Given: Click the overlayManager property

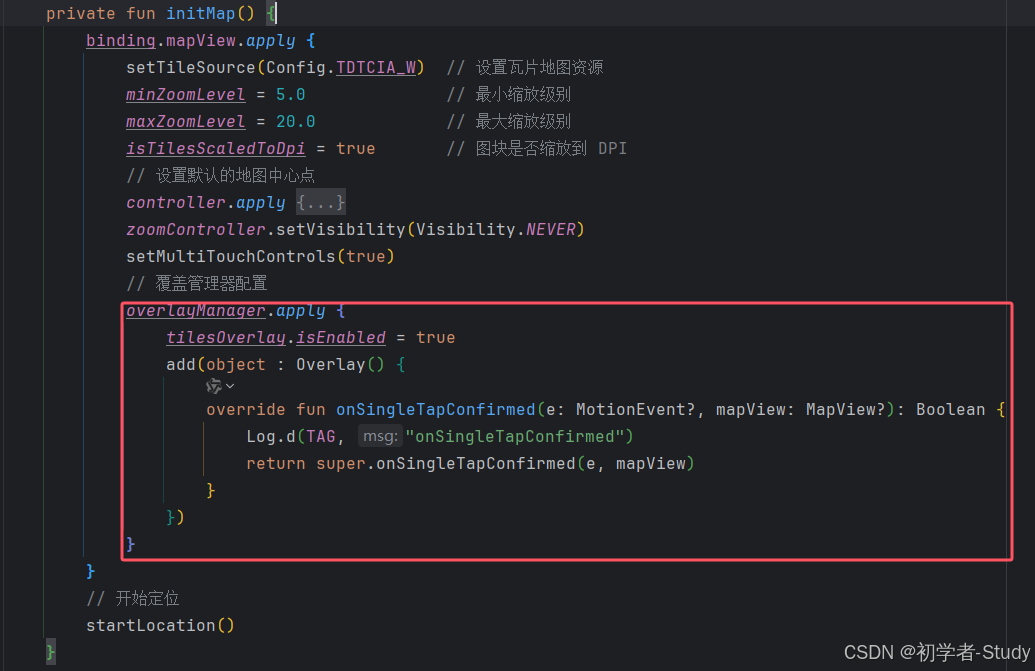Looking at the screenshot, I should pos(196,310).
